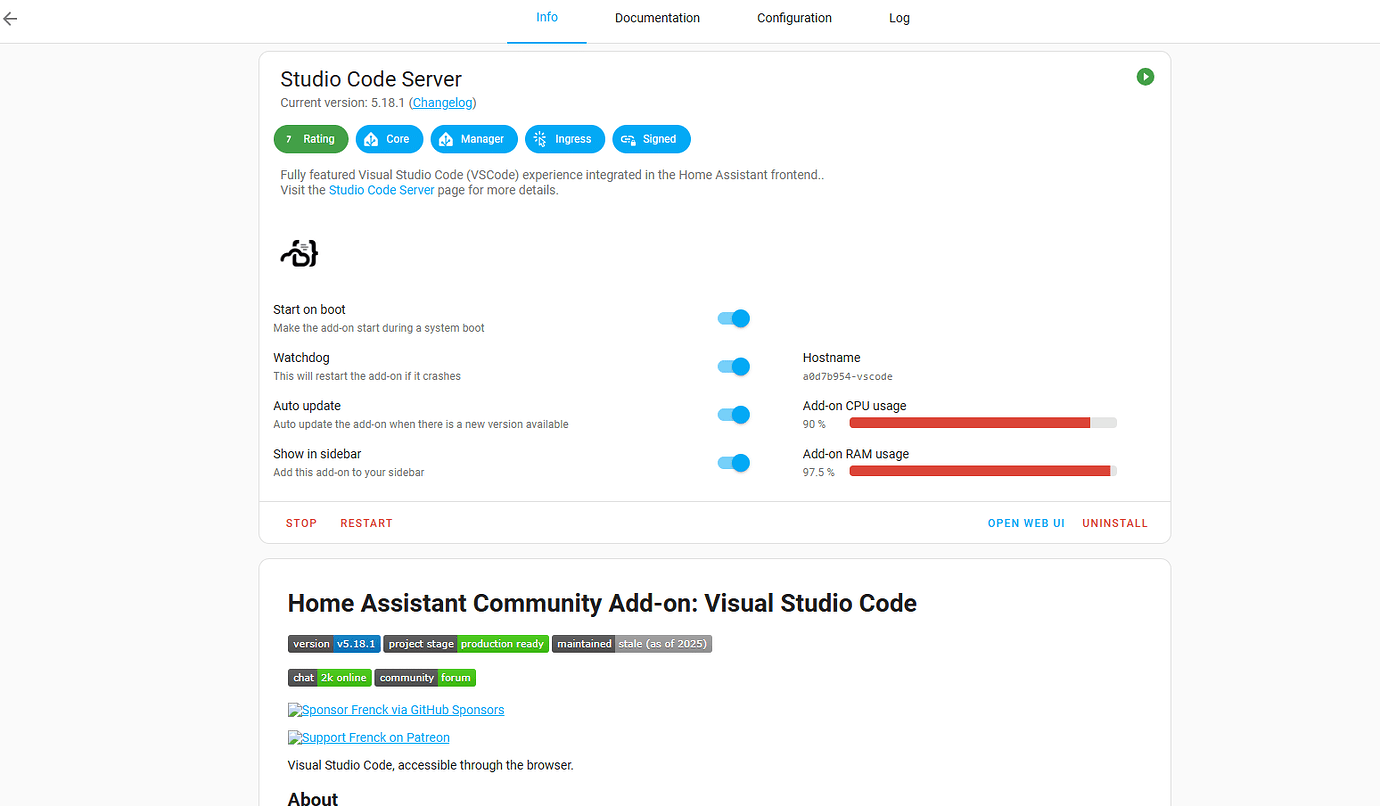Click the 97.5 % RAM usage value
The width and height of the screenshot is (1380, 806).
[819, 472]
